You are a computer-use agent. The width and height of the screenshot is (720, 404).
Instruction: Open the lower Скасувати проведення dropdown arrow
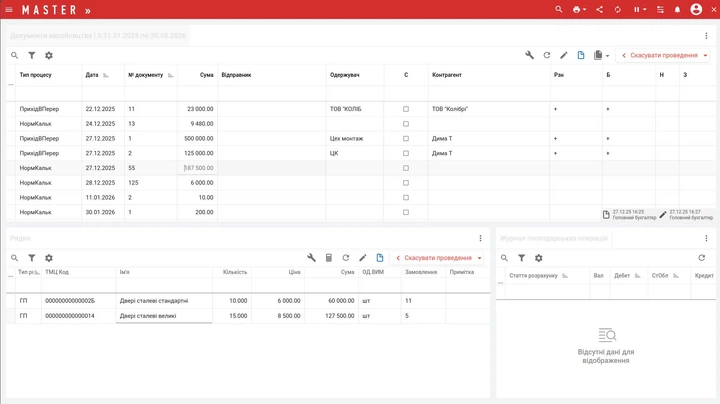click(x=479, y=258)
